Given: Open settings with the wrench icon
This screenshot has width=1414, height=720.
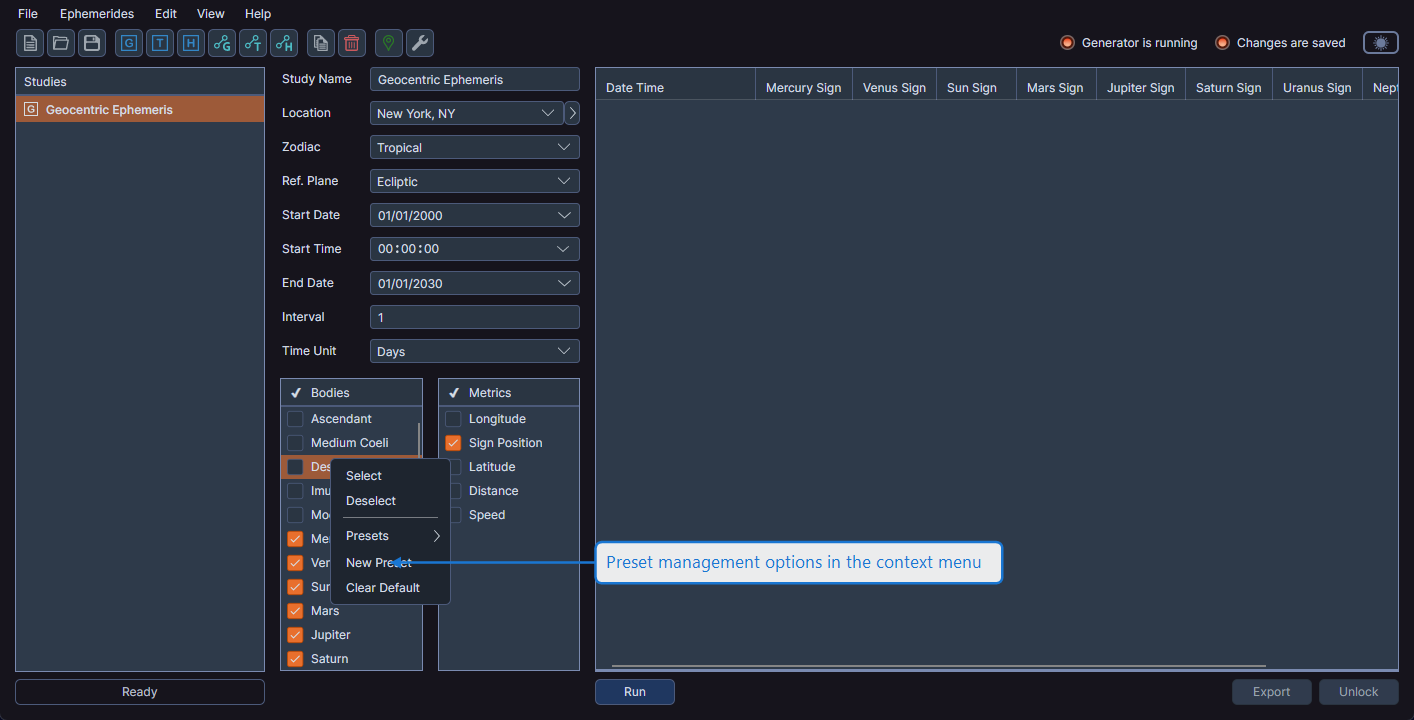Looking at the screenshot, I should click(x=419, y=42).
